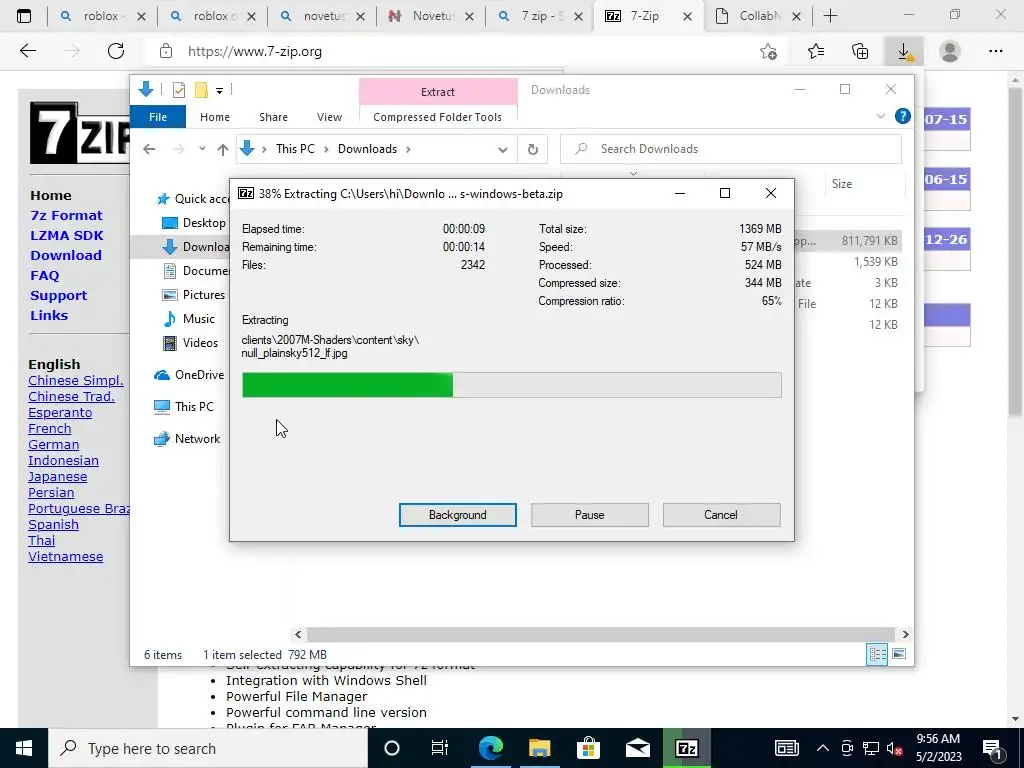
Task: Select This PC in navigation pane
Action: (184, 406)
